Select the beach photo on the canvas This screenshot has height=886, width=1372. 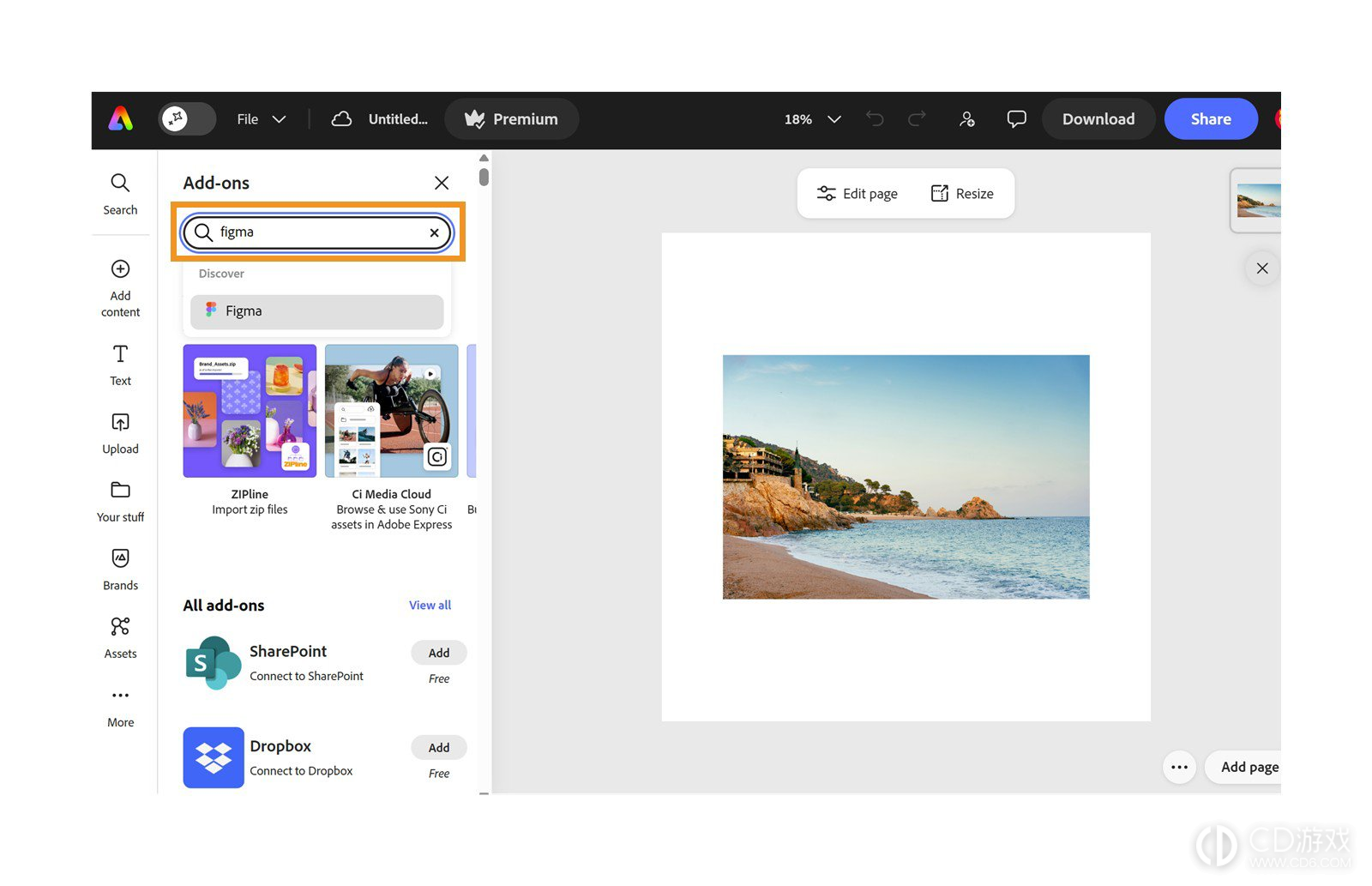click(x=906, y=477)
